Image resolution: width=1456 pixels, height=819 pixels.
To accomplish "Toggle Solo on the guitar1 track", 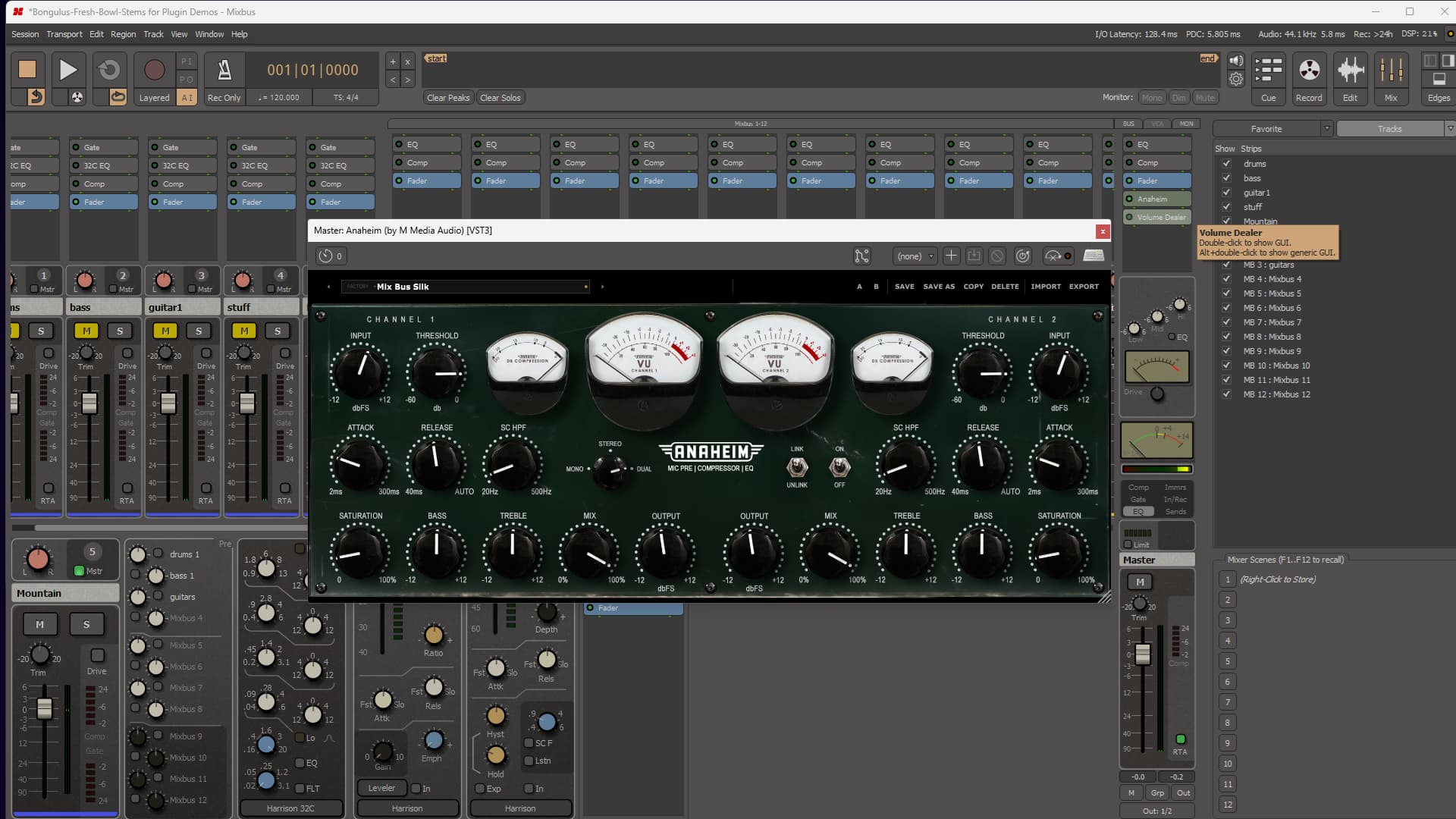I will pos(199,331).
